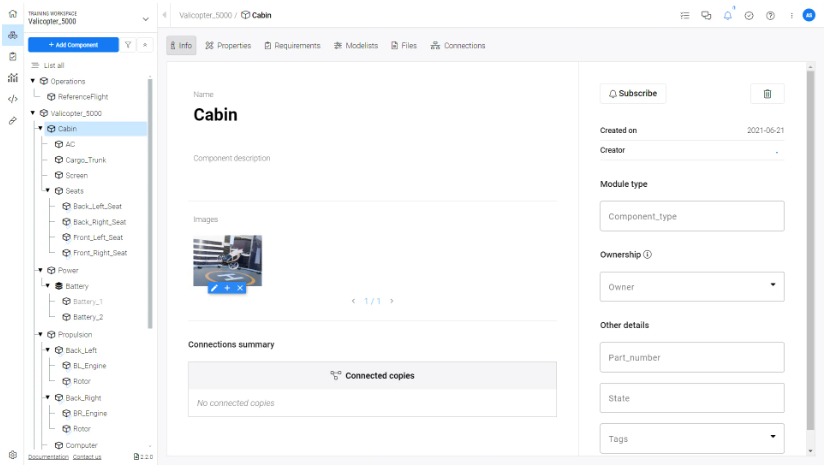
Task: Switch to the Requirements tab
Action: [293, 45]
